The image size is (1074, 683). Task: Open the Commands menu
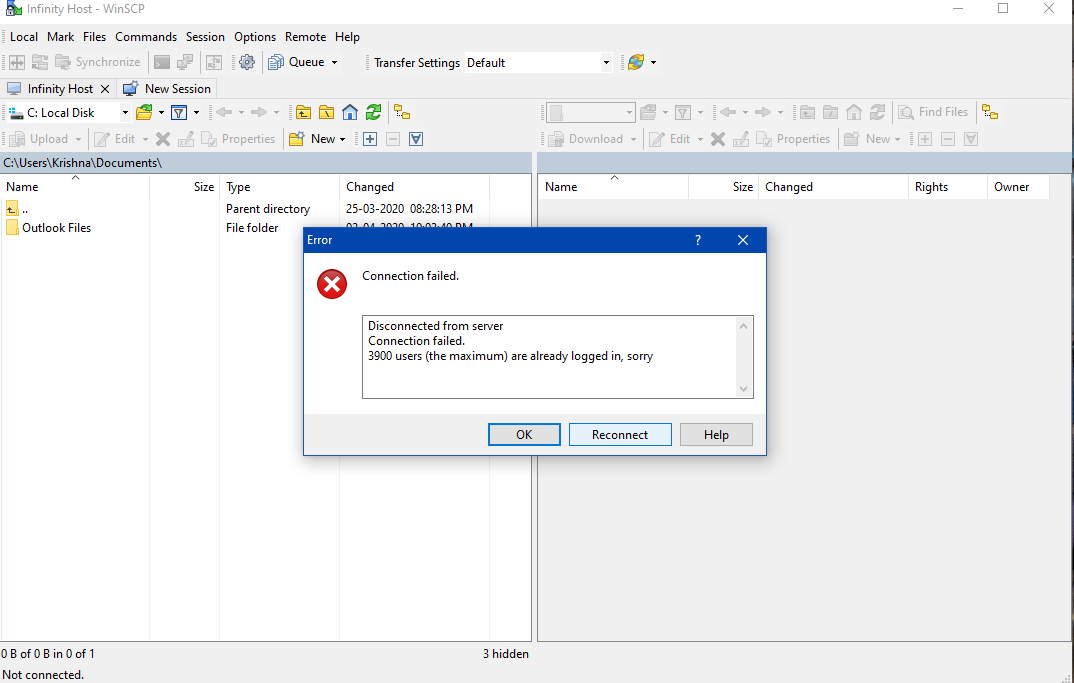tap(146, 37)
